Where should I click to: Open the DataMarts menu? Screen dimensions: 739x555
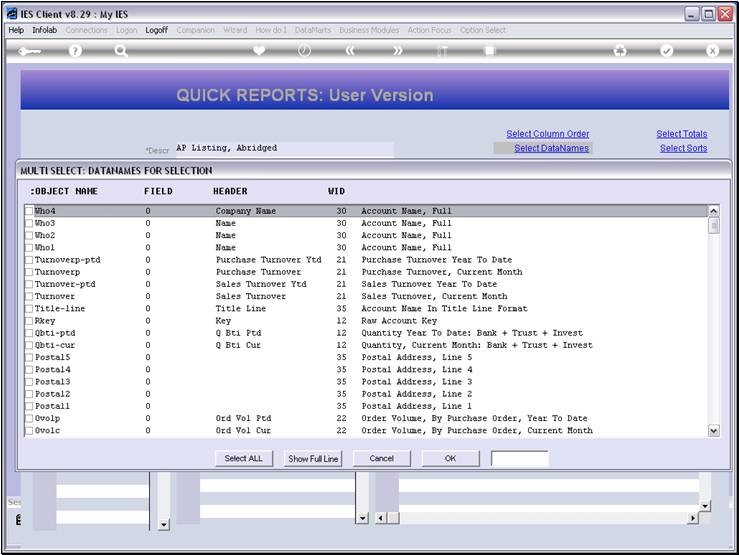pyautogui.click(x=312, y=30)
